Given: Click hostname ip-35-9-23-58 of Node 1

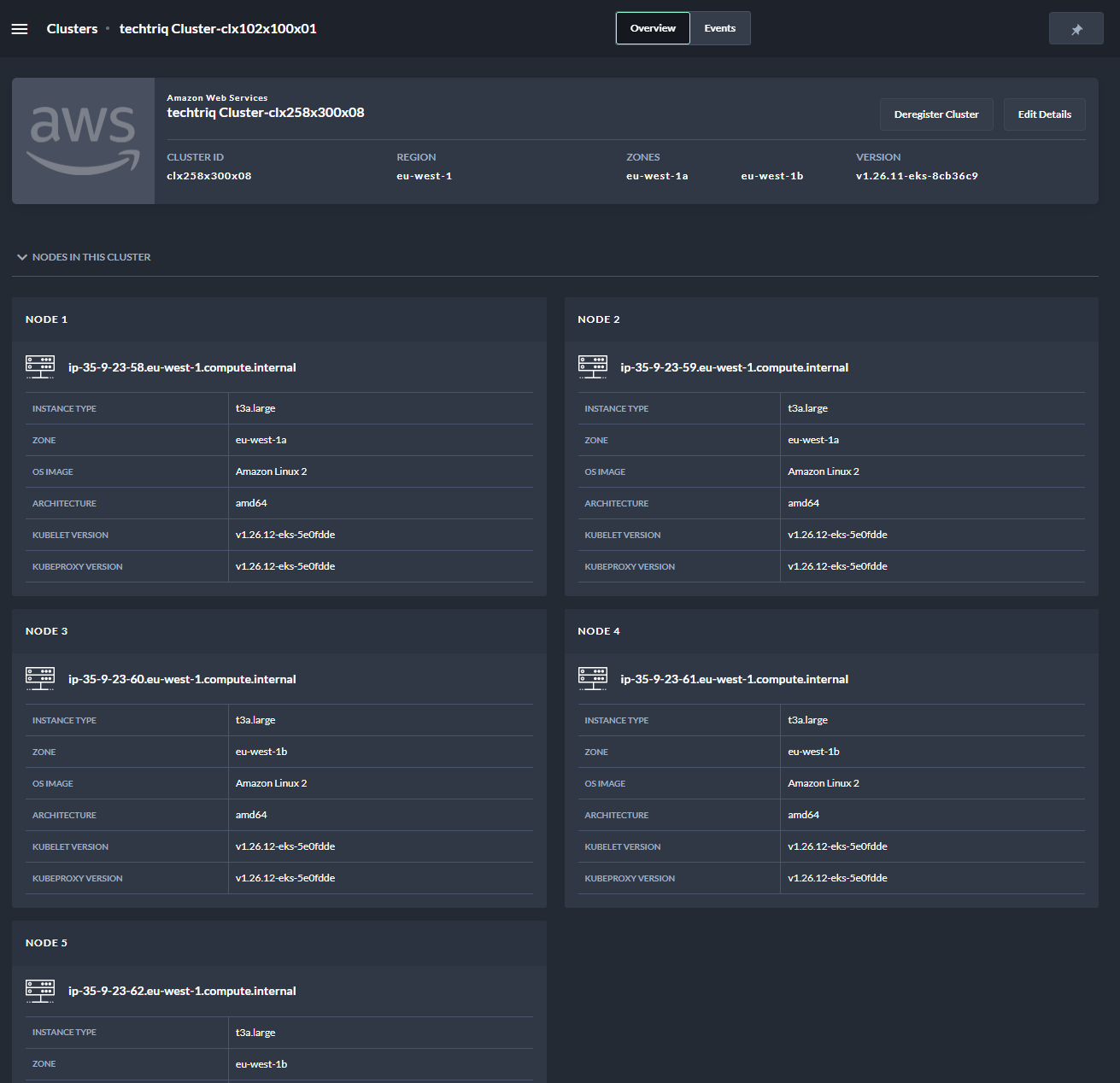Looking at the screenshot, I should pos(182,368).
